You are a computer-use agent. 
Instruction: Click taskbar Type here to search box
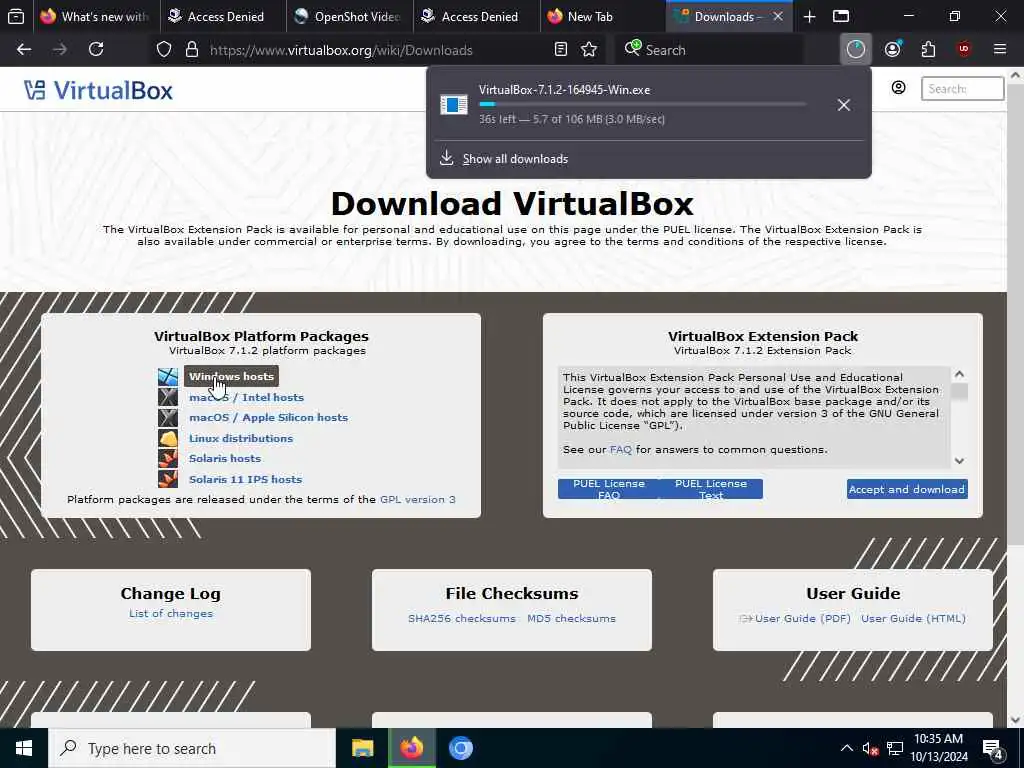[192, 748]
